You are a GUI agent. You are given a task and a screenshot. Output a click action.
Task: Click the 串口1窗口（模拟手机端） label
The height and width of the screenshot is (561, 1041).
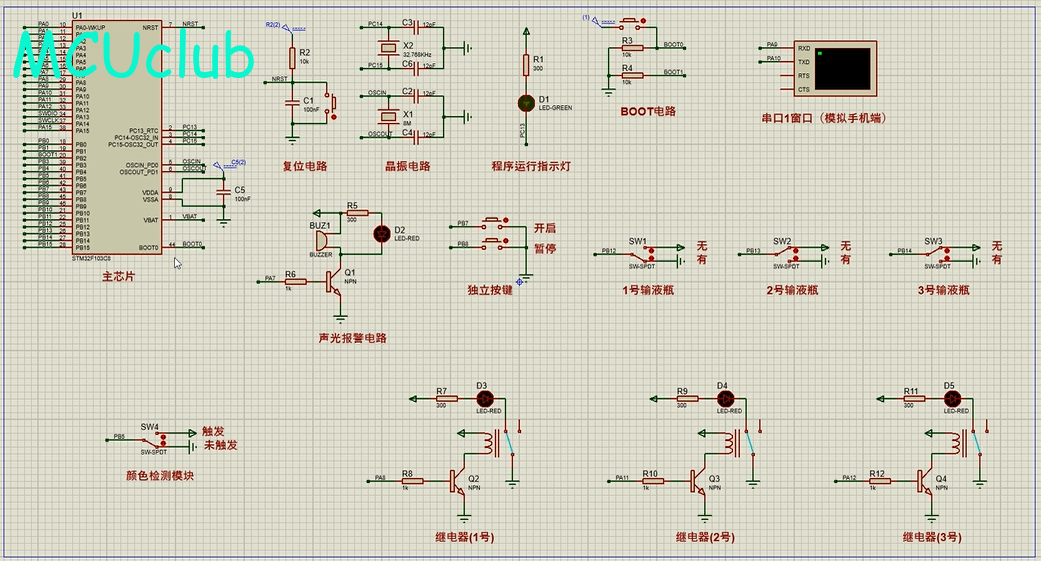pos(824,118)
